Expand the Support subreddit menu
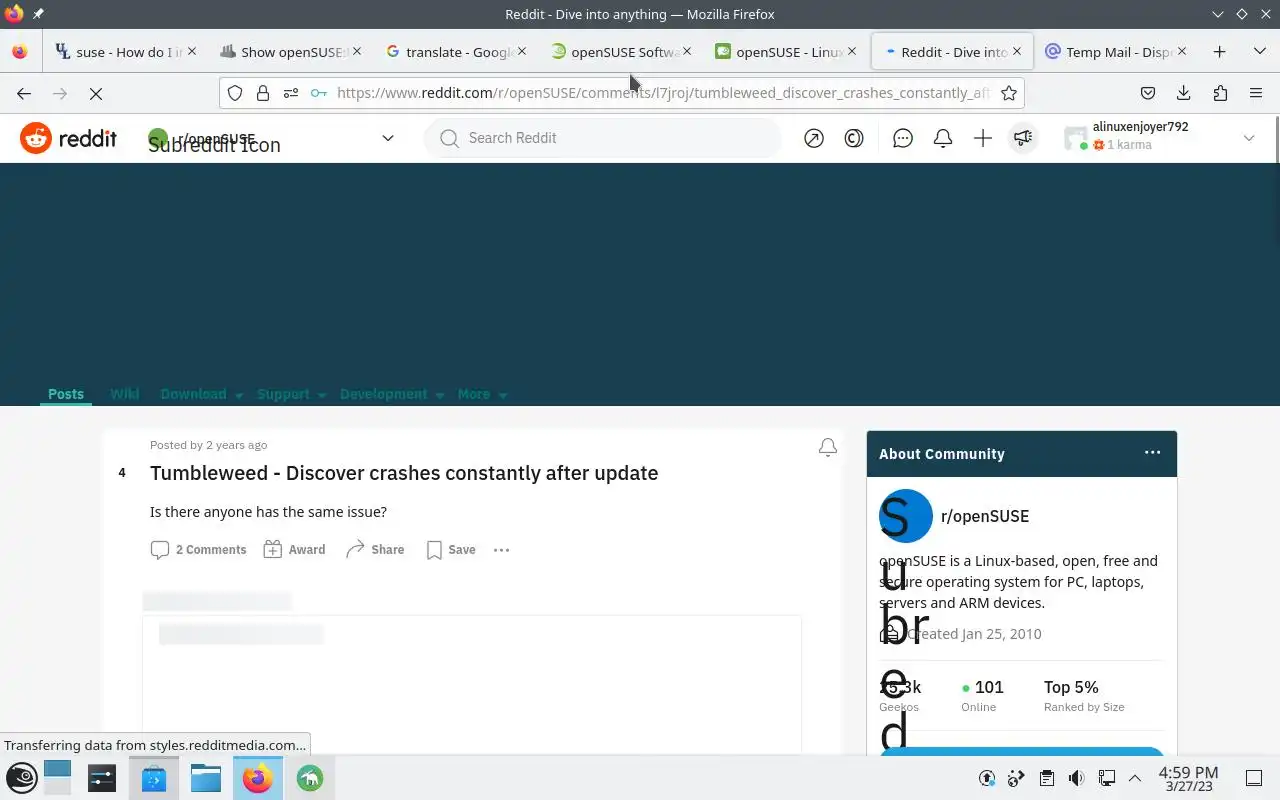1280x800 pixels. tap(292, 394)
